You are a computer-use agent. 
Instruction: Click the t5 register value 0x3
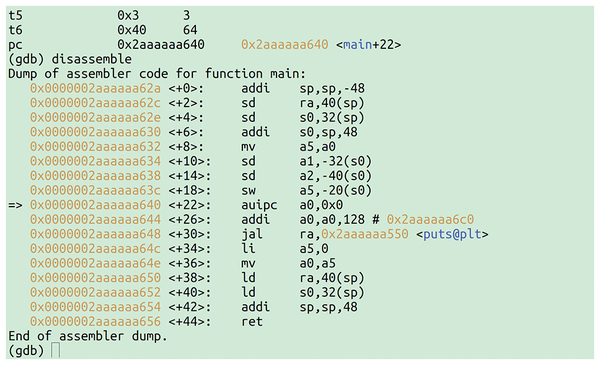click(128, 15)
